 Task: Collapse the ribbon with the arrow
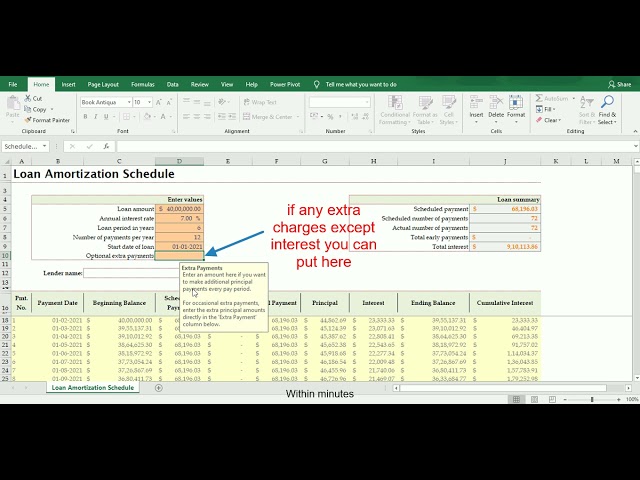(635, 131)
